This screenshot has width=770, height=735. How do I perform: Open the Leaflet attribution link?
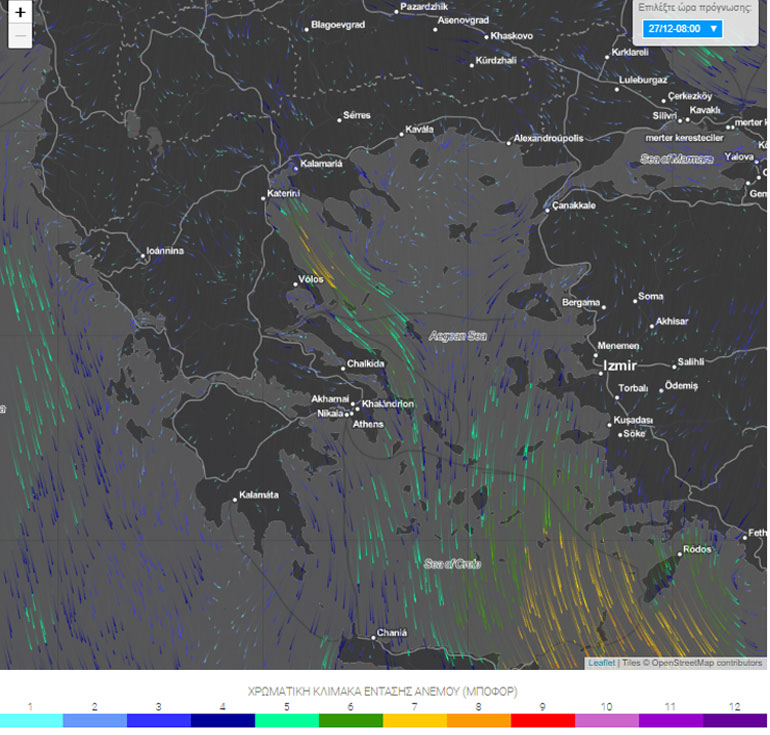click(601, 663)
